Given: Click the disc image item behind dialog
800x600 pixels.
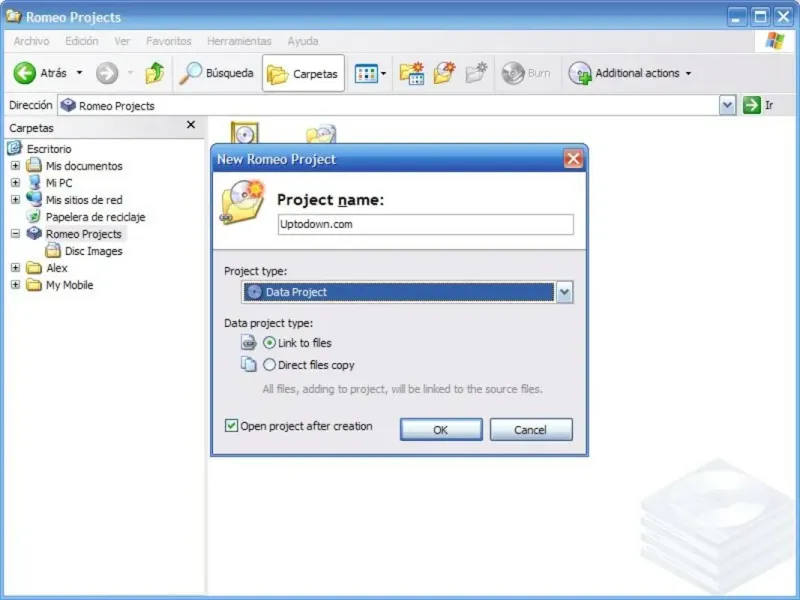Looking at the screenshot, I should [x=244, y=133].
